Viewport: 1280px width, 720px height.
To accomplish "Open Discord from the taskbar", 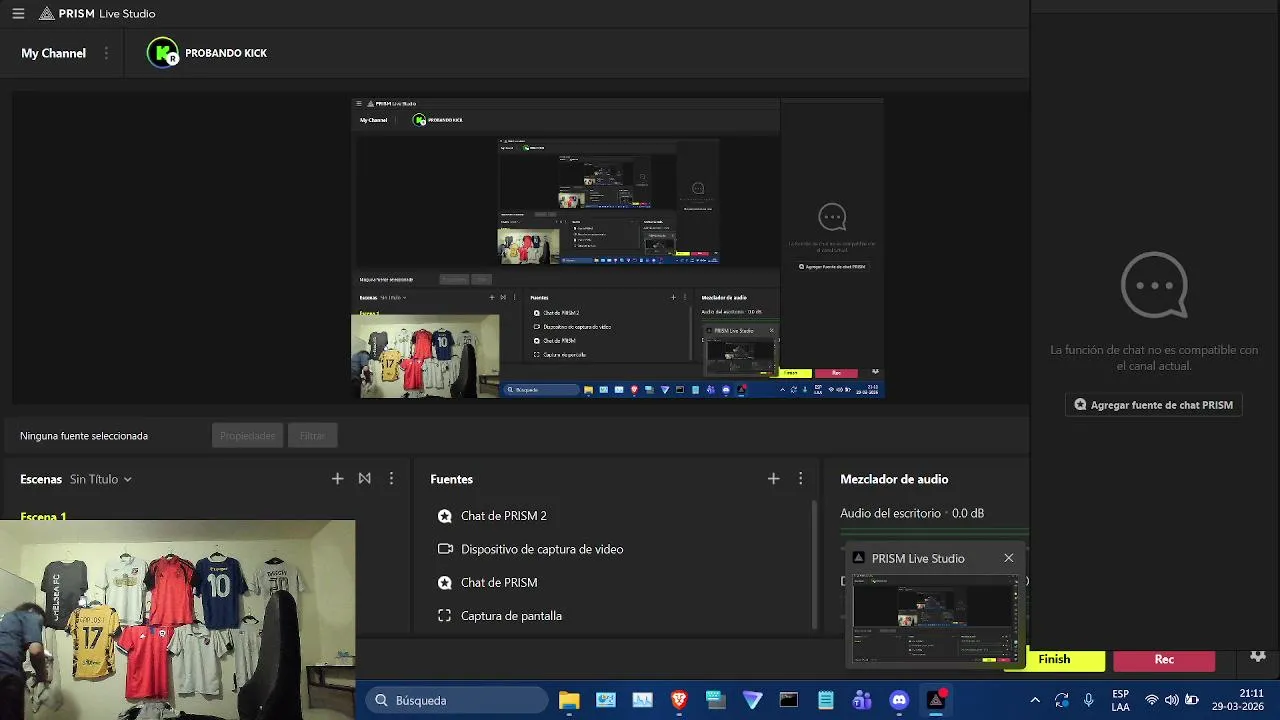I will tap(899, 700).
